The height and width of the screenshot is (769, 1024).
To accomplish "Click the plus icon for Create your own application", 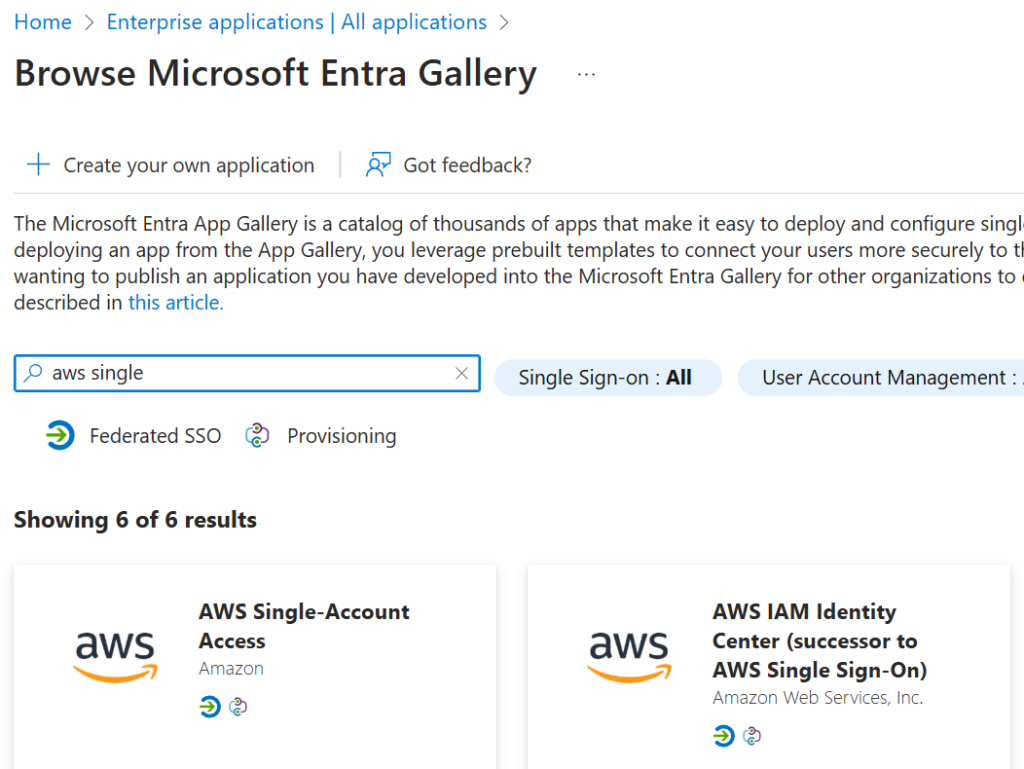I will 38,165.
